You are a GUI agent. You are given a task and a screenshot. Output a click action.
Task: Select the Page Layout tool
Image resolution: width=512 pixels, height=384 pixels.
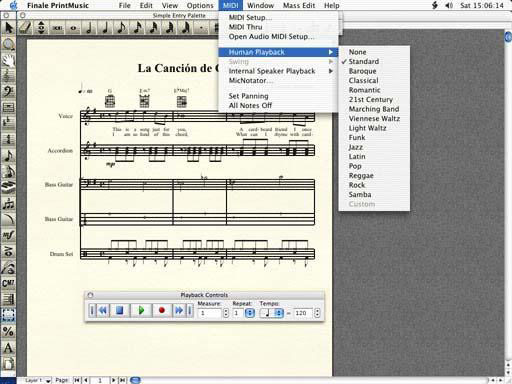8,363
